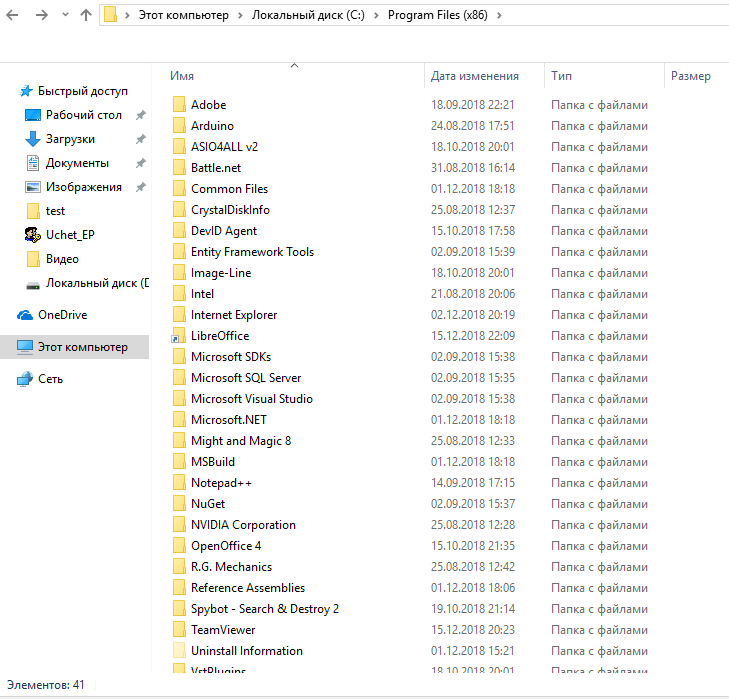Viewport: 729px width, 699px height.
Task: Click the folder icon in address bar
Action: click(x=110, y=15)
